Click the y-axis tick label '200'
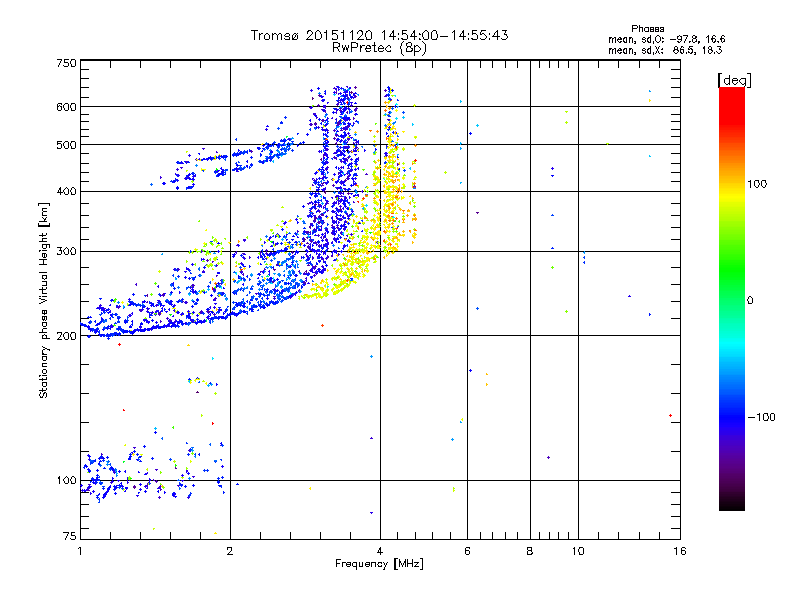This screenshot has width=800, height=600. (x=66, y=336)
